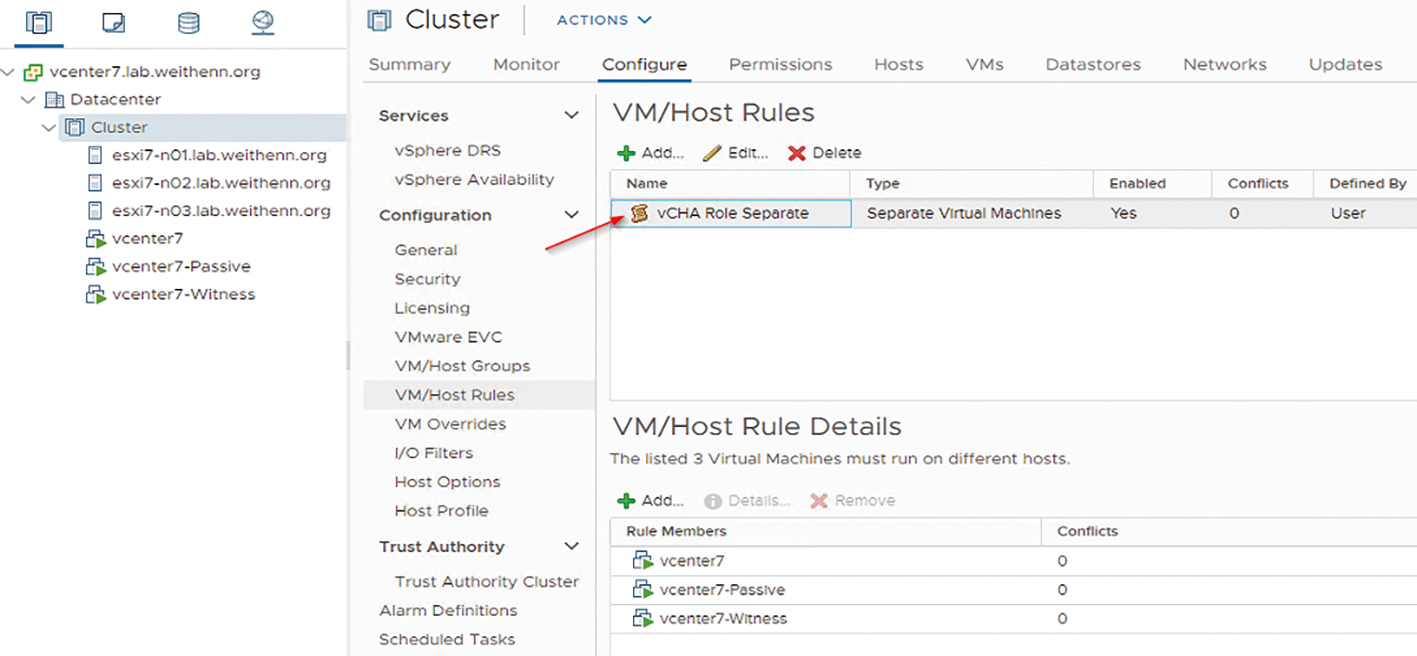Collapse the Trust Authority section chevron
This screenshot has height=656, width=1417.
[x=571, y=547]
